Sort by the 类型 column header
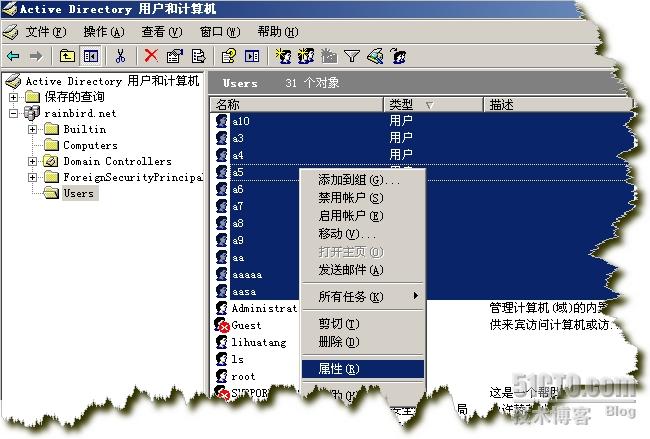Viewport: 650px width, 439px height. click(x=433, y=104)
